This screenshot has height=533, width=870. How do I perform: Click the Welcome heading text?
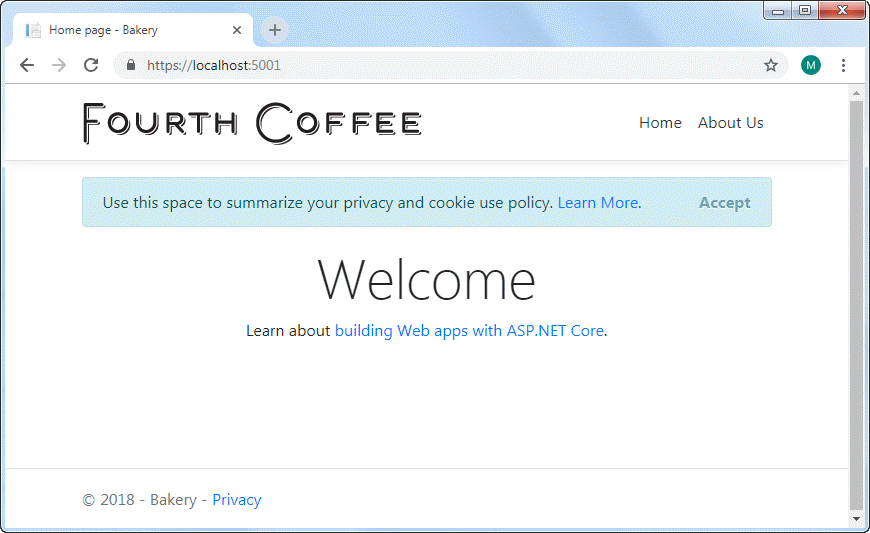pos(426,280)
